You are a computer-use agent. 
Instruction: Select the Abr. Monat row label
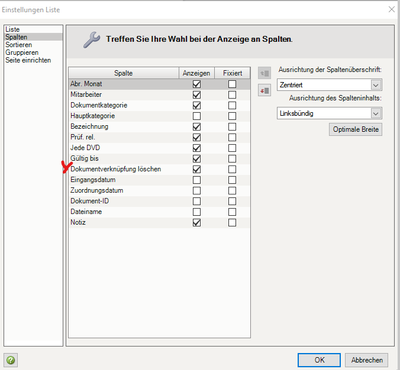(86, 84)
